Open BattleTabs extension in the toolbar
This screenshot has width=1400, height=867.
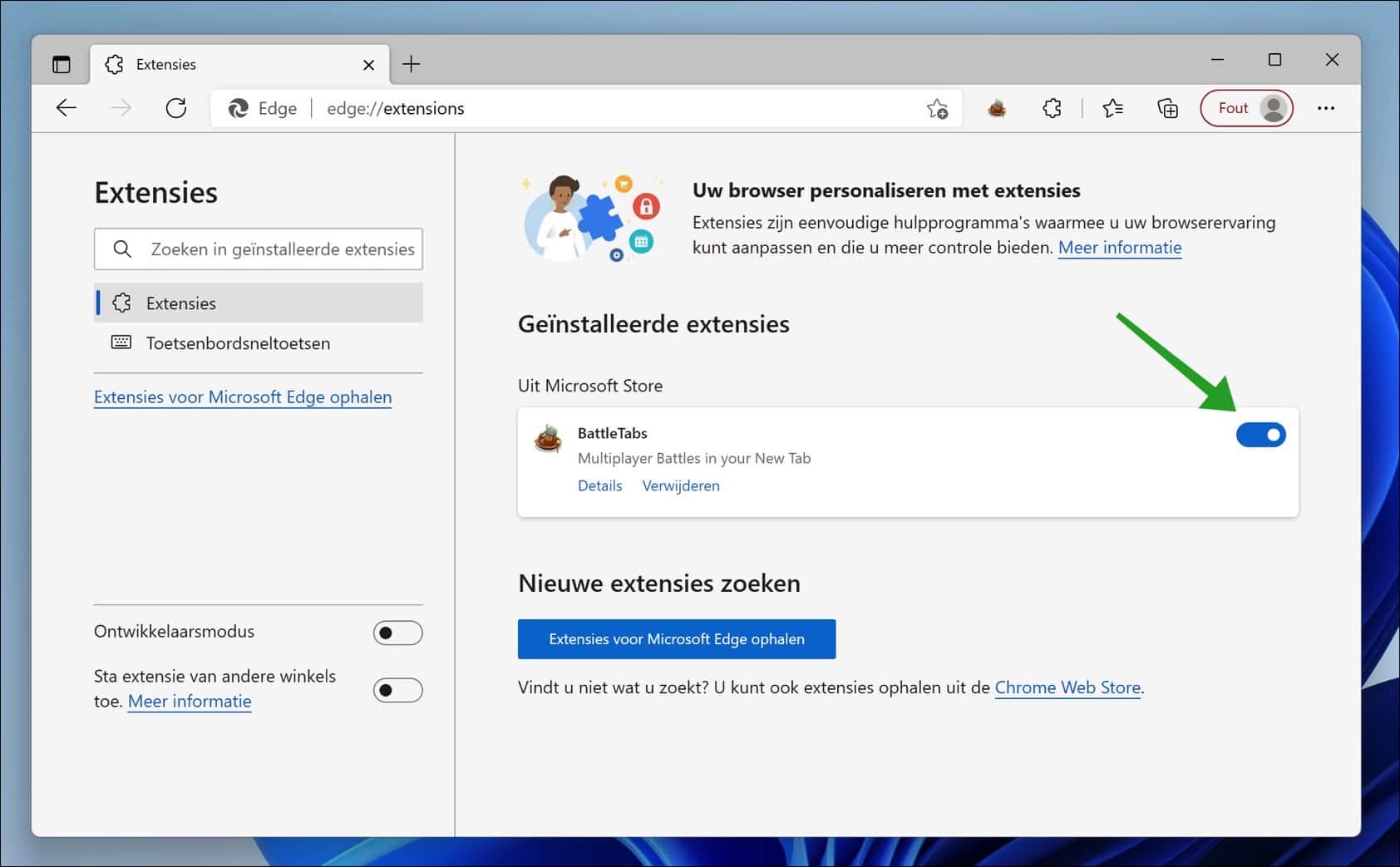[x=997, y=108]
